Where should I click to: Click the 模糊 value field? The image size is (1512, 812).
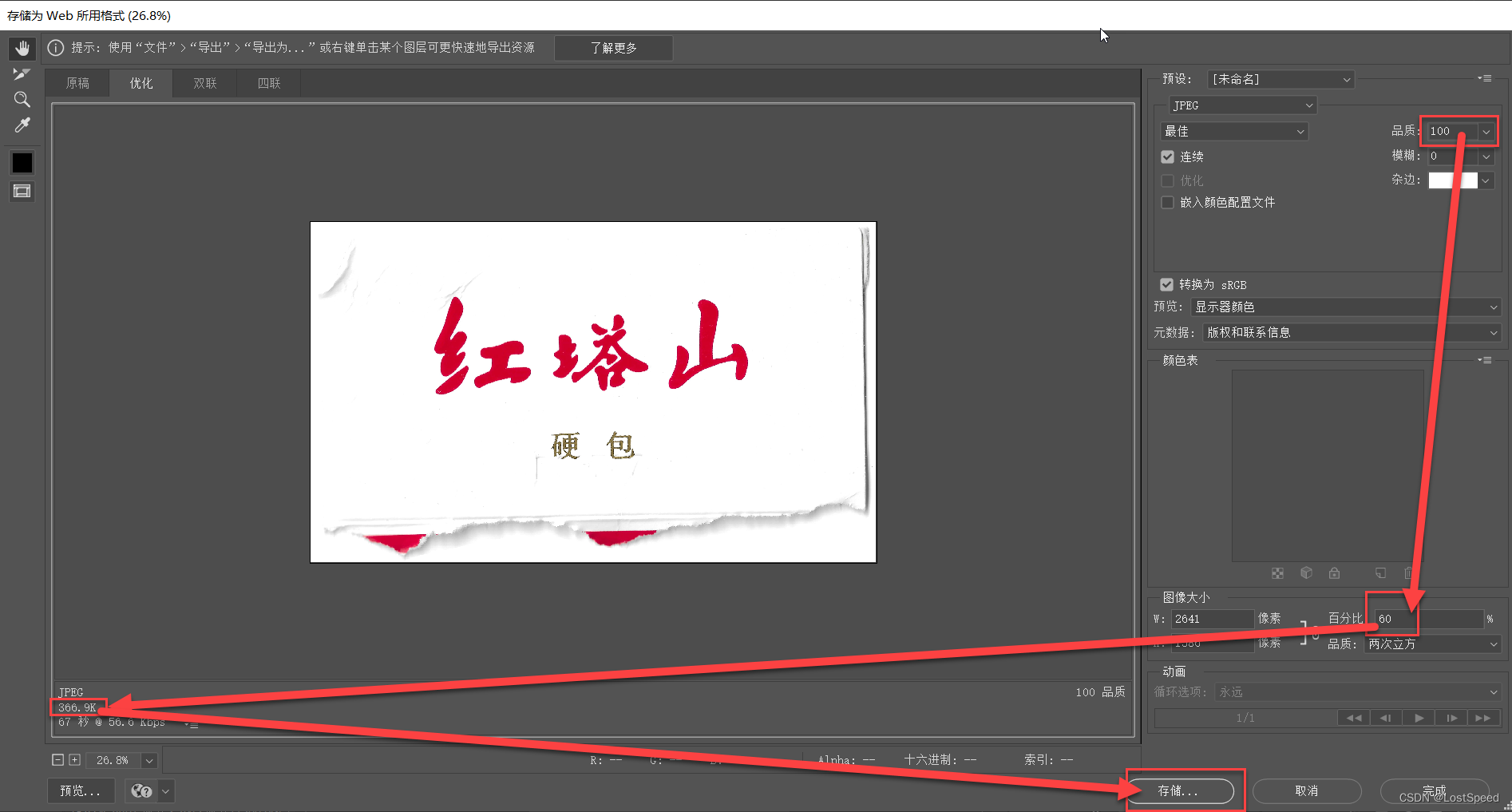1453,156
